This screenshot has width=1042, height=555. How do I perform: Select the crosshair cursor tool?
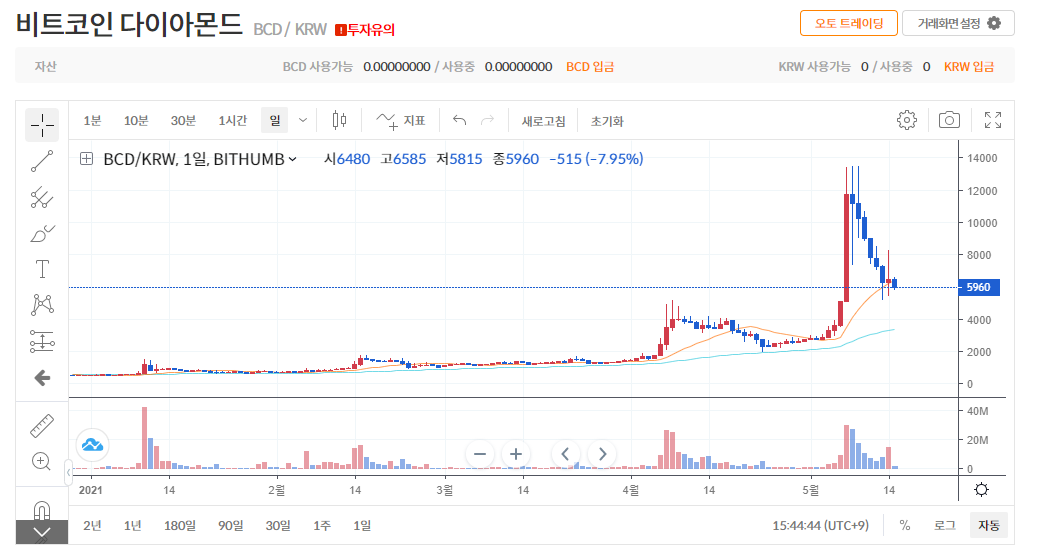42,125
